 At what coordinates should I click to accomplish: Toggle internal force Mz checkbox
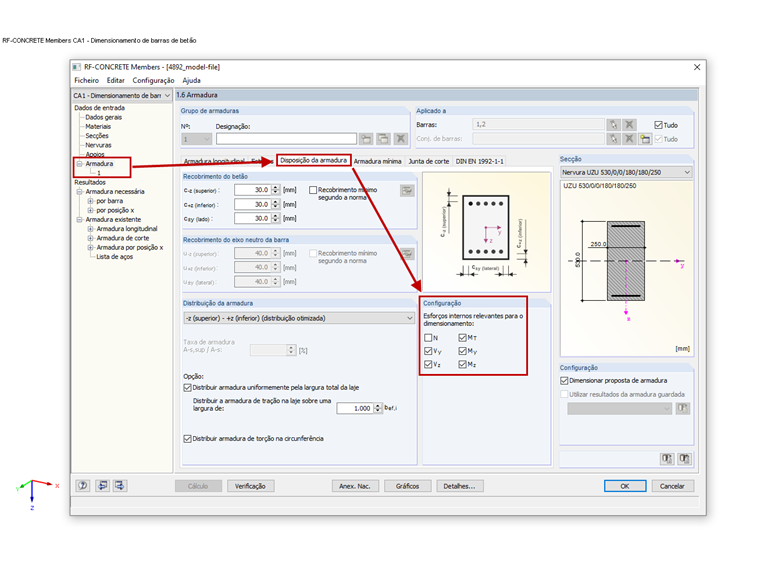click(462, 364)
